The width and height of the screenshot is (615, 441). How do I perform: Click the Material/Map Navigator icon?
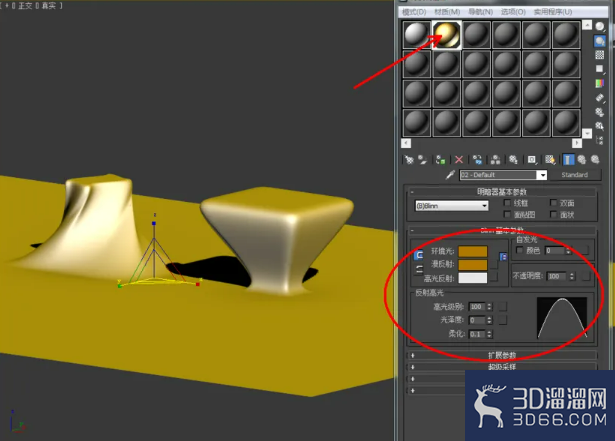[x=600, y=140]
